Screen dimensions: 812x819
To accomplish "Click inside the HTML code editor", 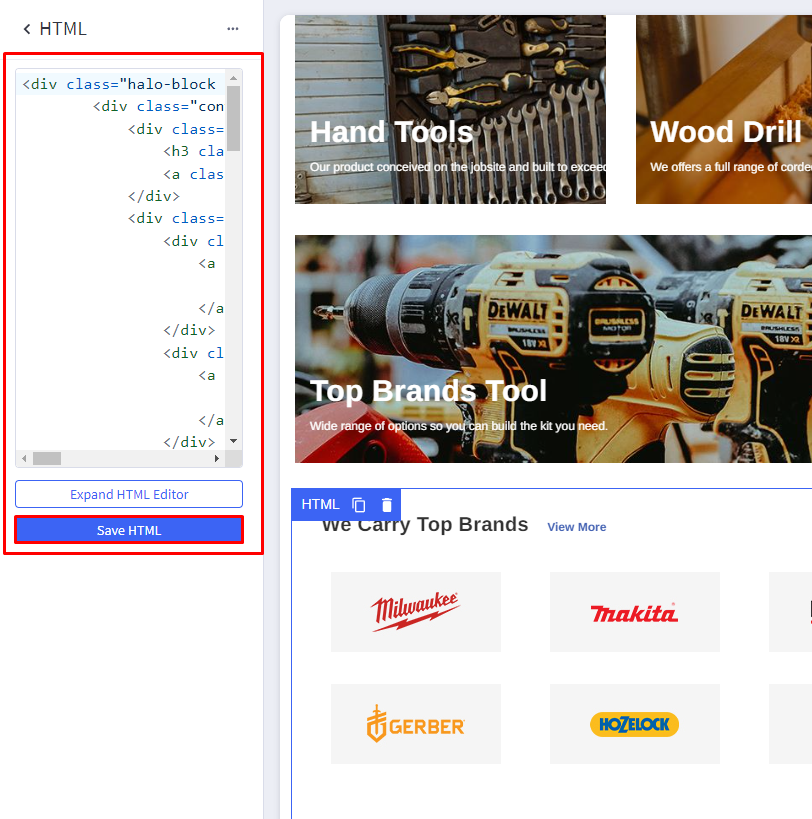I will click(121, 260).
